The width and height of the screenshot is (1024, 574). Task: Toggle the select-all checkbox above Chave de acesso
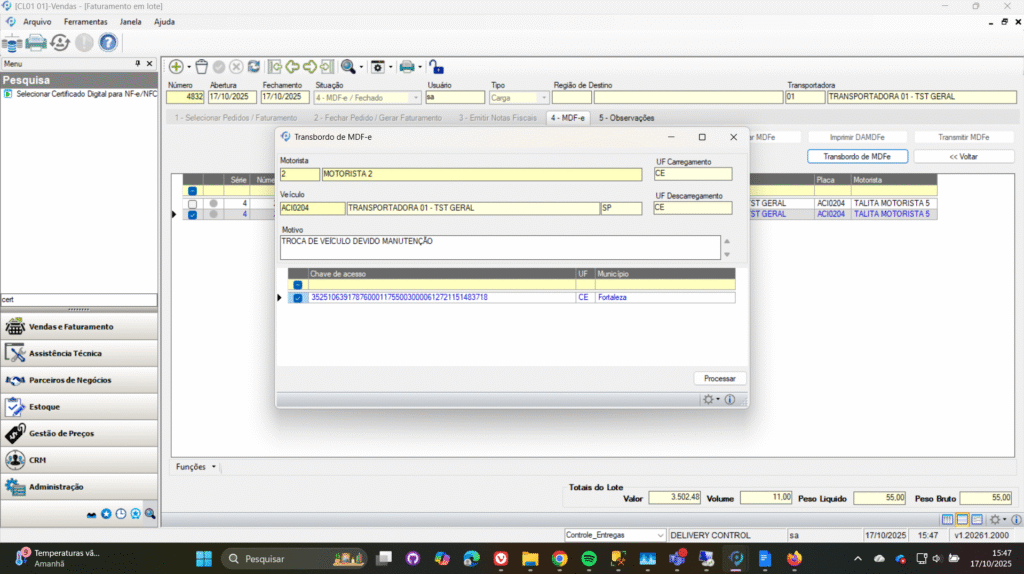(x=297, y=285)
